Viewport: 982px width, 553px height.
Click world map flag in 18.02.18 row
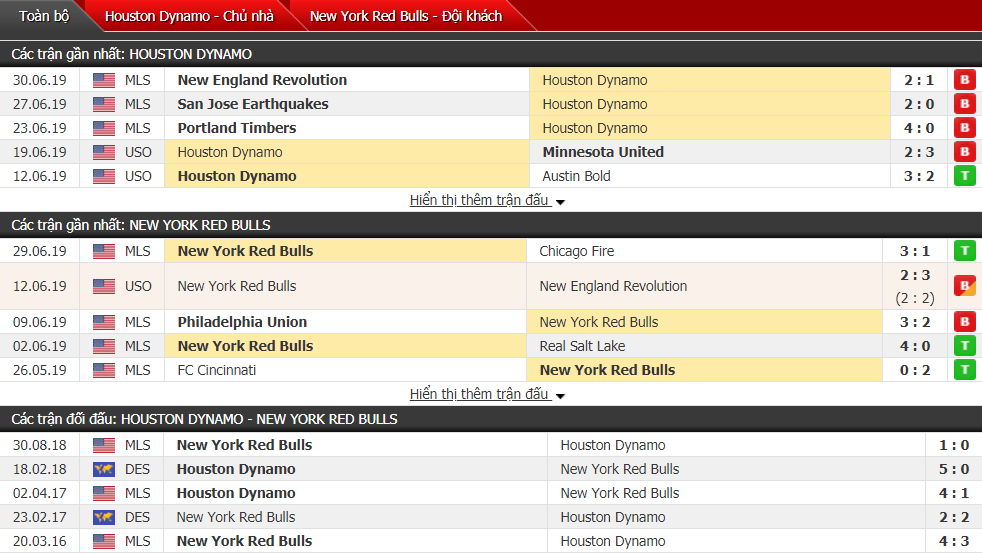coord(104,469)
